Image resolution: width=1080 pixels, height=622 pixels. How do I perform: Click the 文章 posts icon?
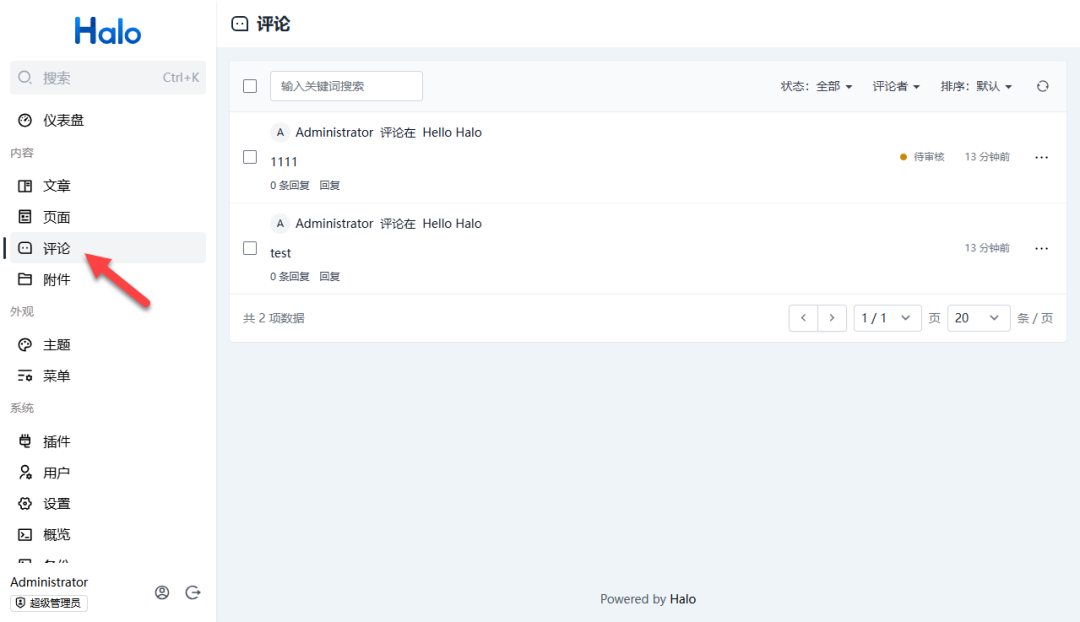point(25,186)
